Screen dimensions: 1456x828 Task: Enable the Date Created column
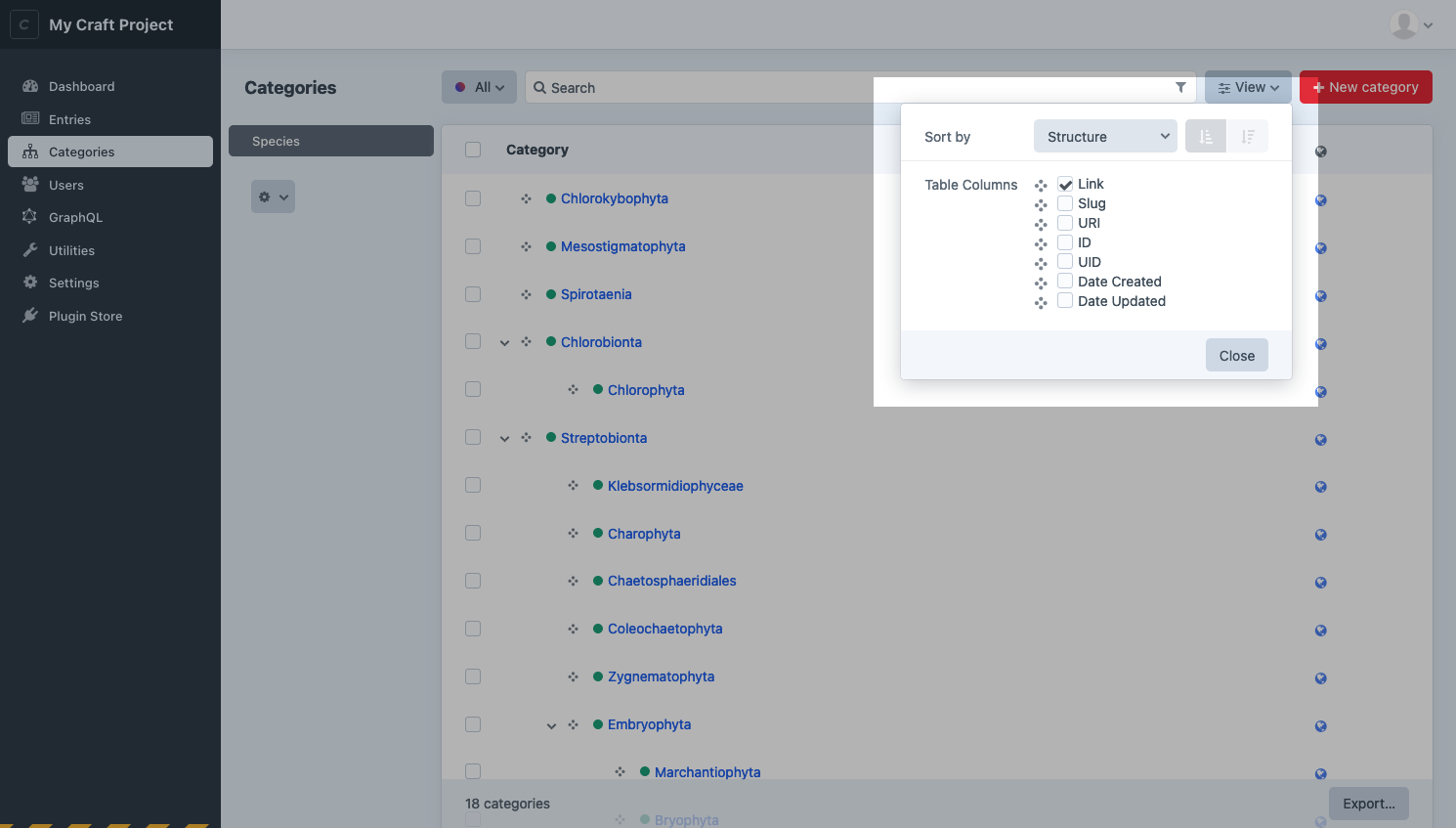pyautogui.click(x=1064, y=282)
